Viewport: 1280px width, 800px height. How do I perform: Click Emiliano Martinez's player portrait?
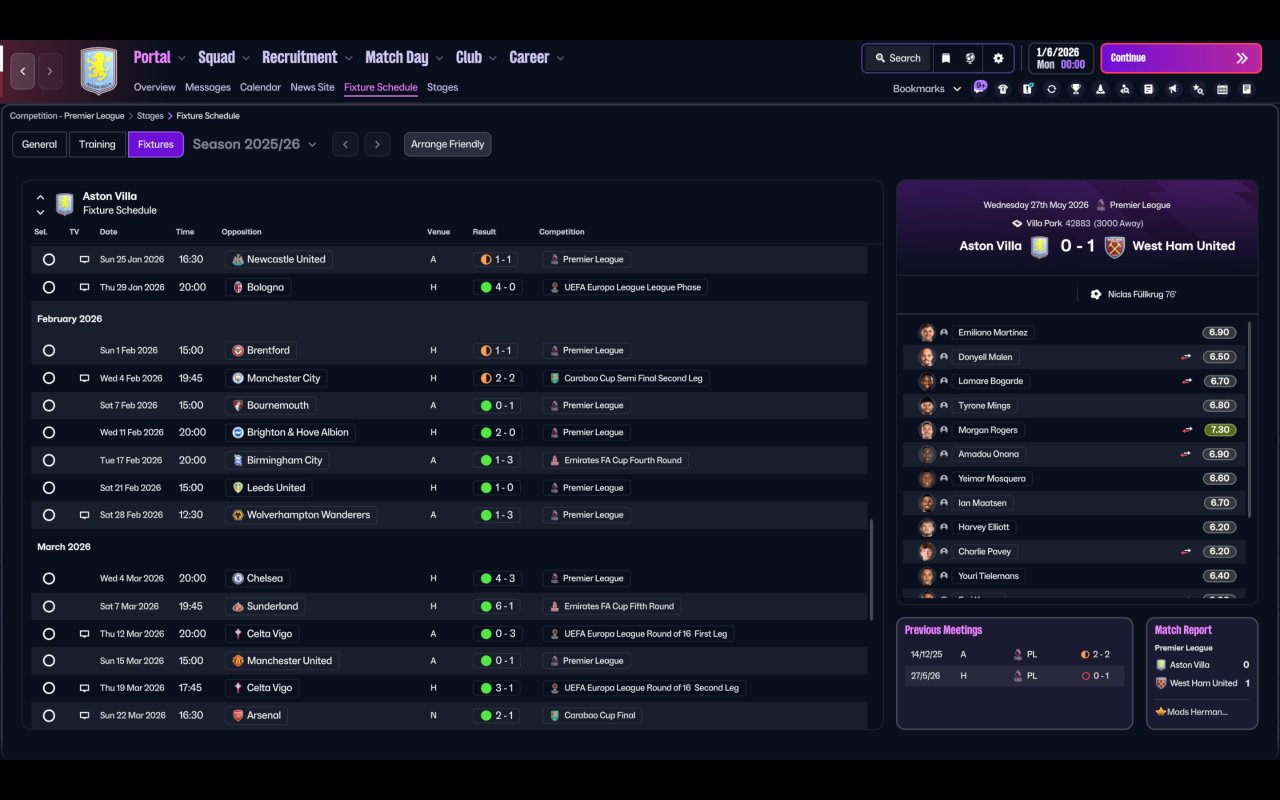coord(927,333)
